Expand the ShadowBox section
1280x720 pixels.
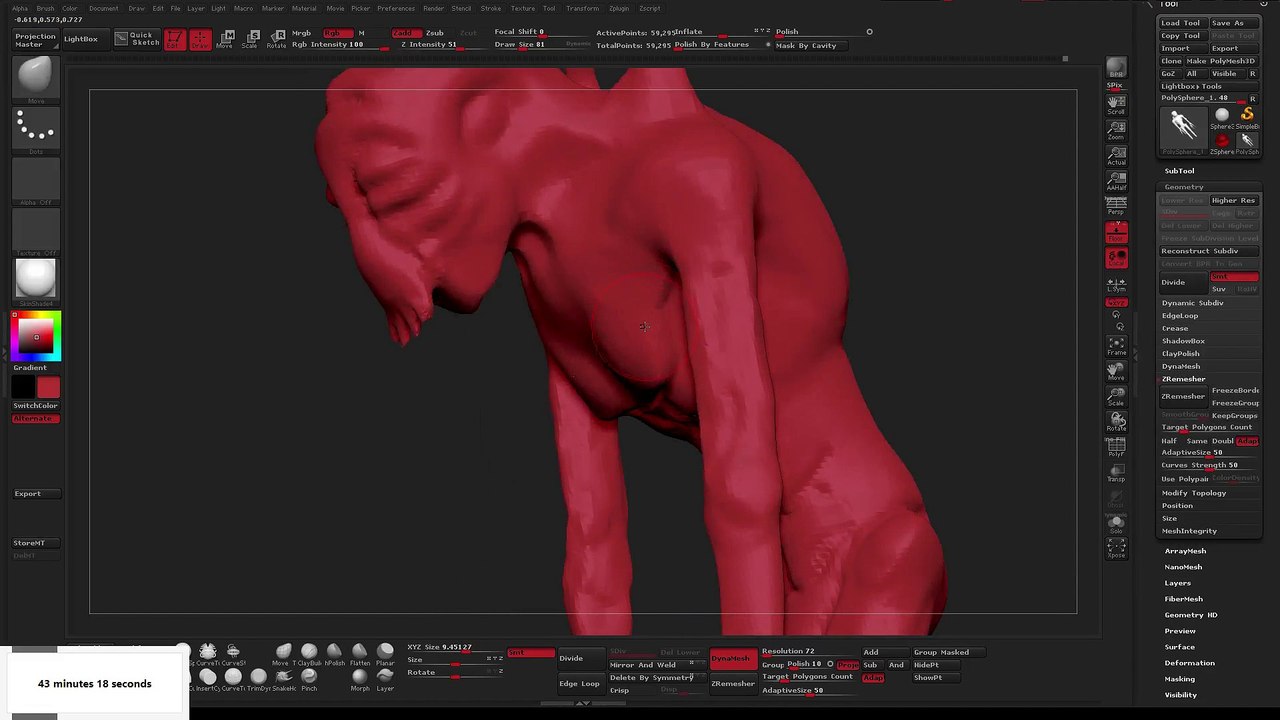pyautogui.click(x=1183, y=341)
